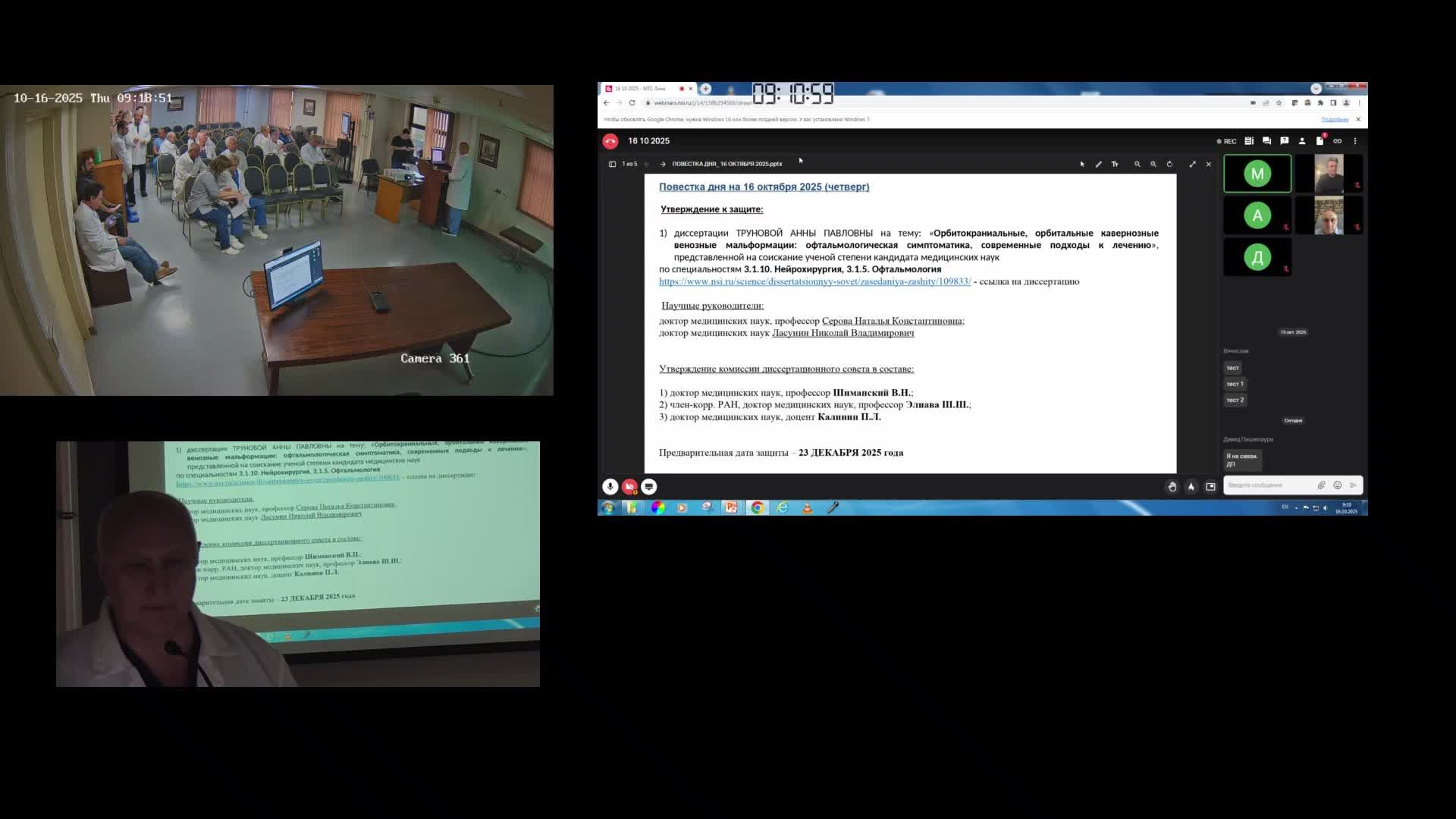Image resolution: width=1456 pixels, height=819 pixels.
Task: Toggle screen sharing button
Action: tap(649, 487)
